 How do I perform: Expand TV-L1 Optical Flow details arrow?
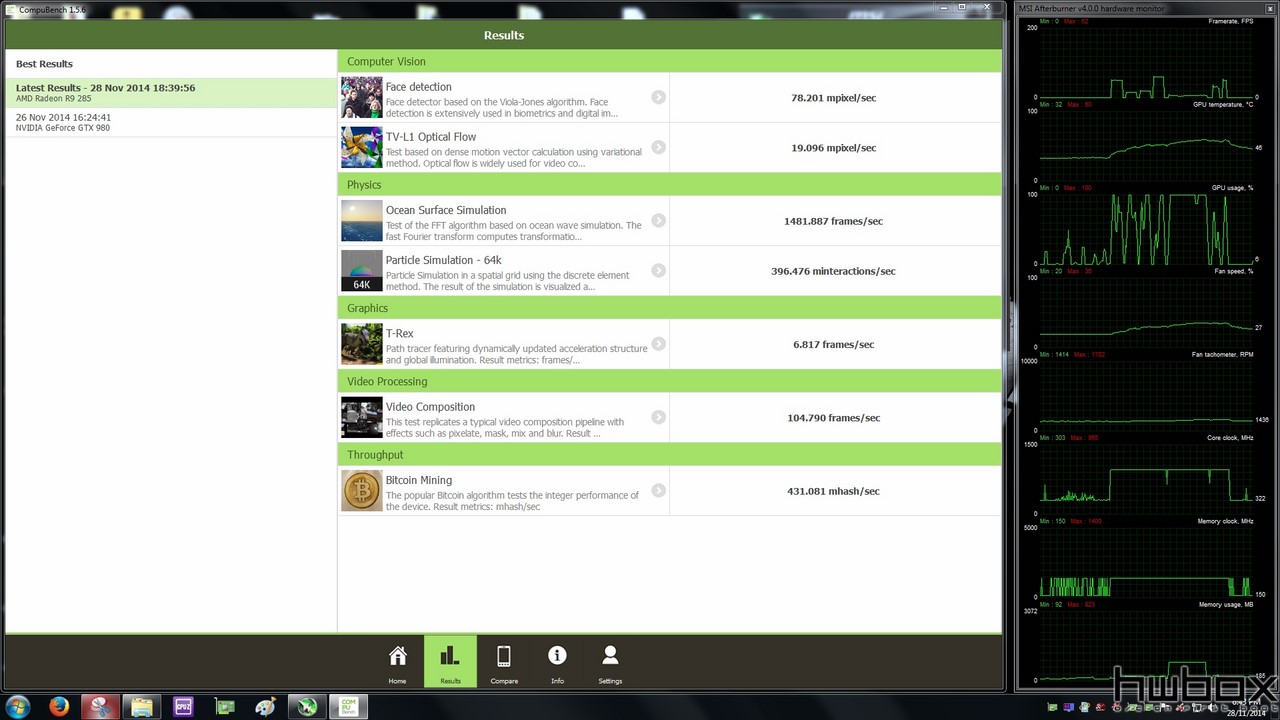click(658, 147)
